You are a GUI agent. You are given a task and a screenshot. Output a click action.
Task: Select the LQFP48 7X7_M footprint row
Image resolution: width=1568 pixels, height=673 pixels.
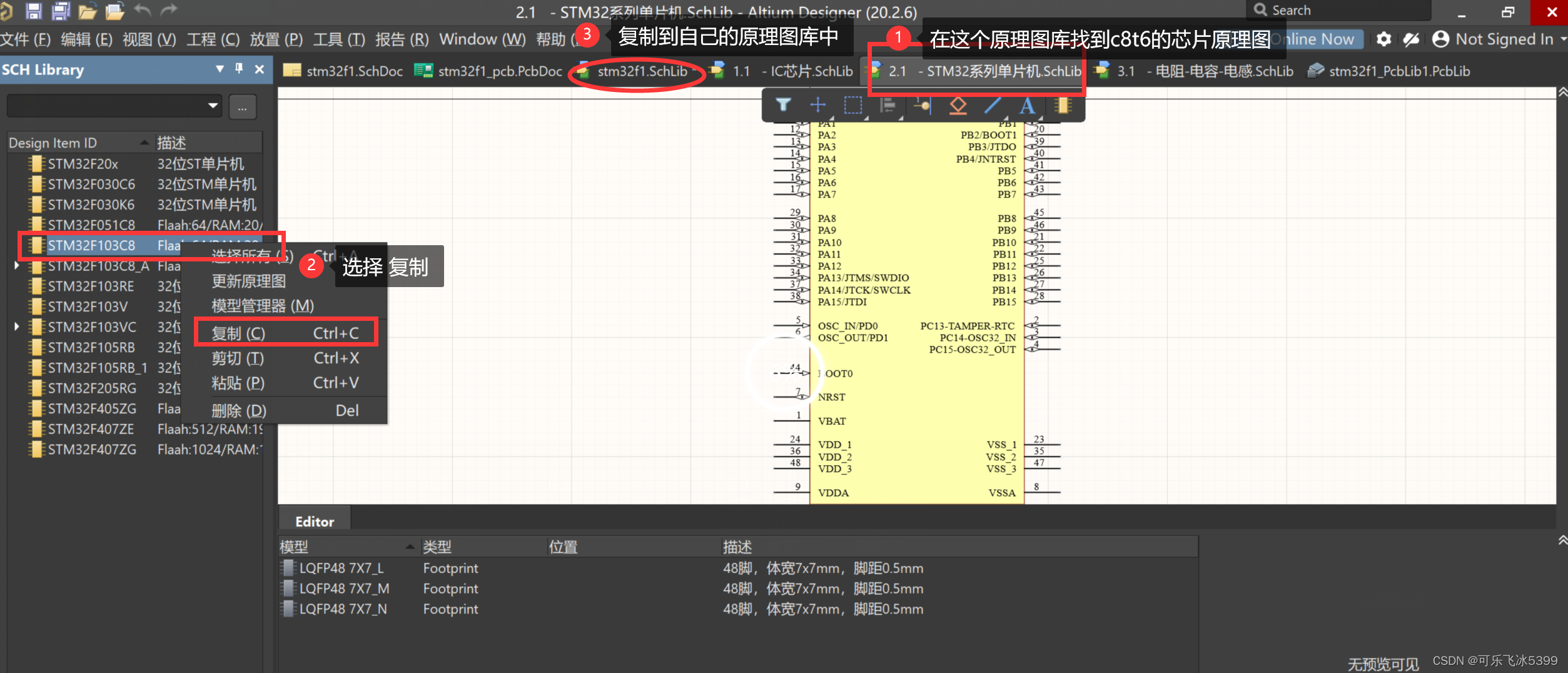(x=344, y=589)
